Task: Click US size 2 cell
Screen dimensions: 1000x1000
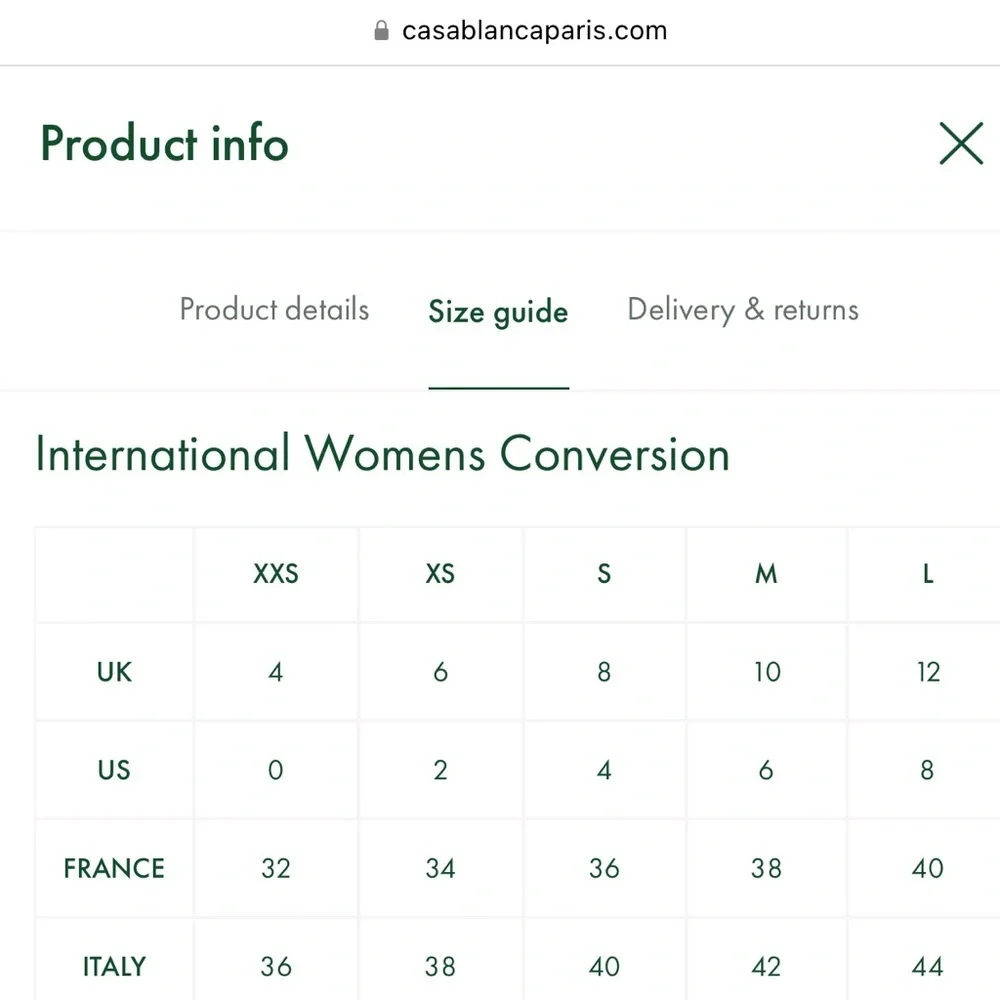Action: [x=440, y=770]
